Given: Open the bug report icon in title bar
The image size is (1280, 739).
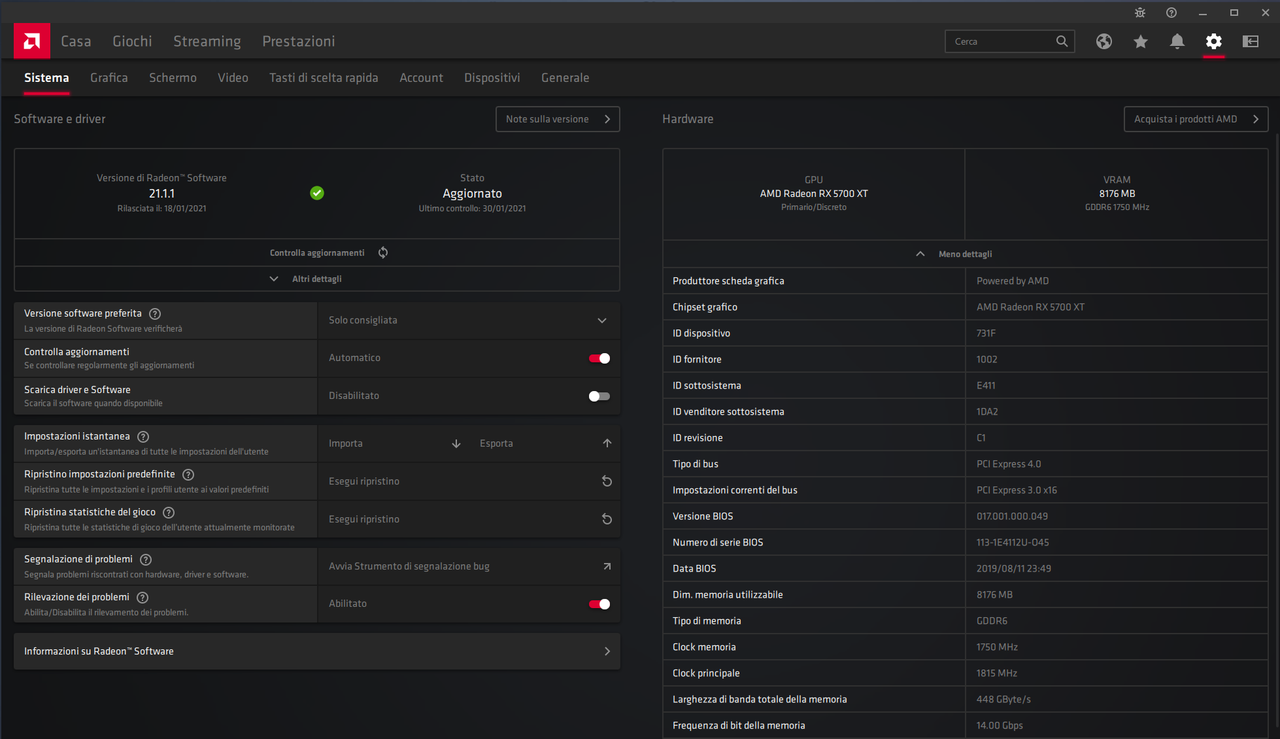Looking at the screenshot, I should (x=1141, y=13).
